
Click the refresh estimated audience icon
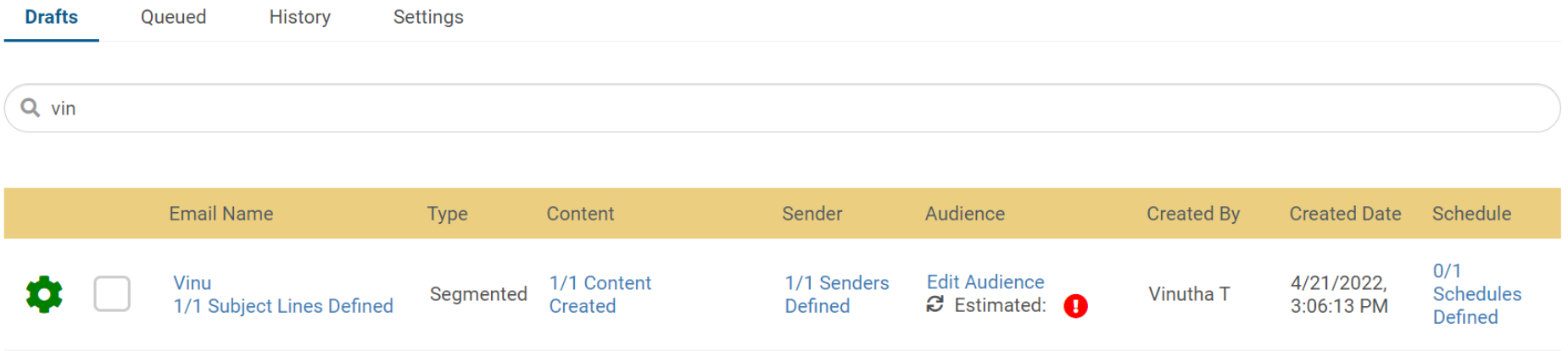(935, 304)
